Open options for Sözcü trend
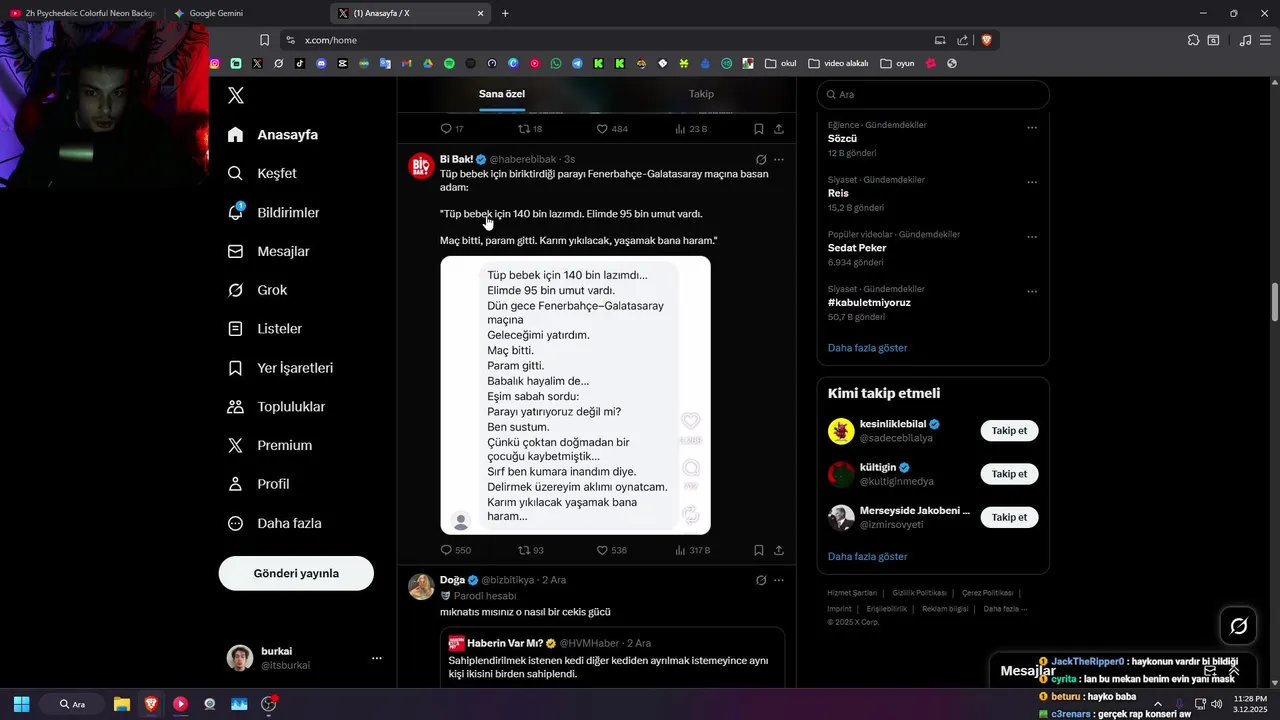This screenshot has height=720, width=1280. click(1031, 127)
